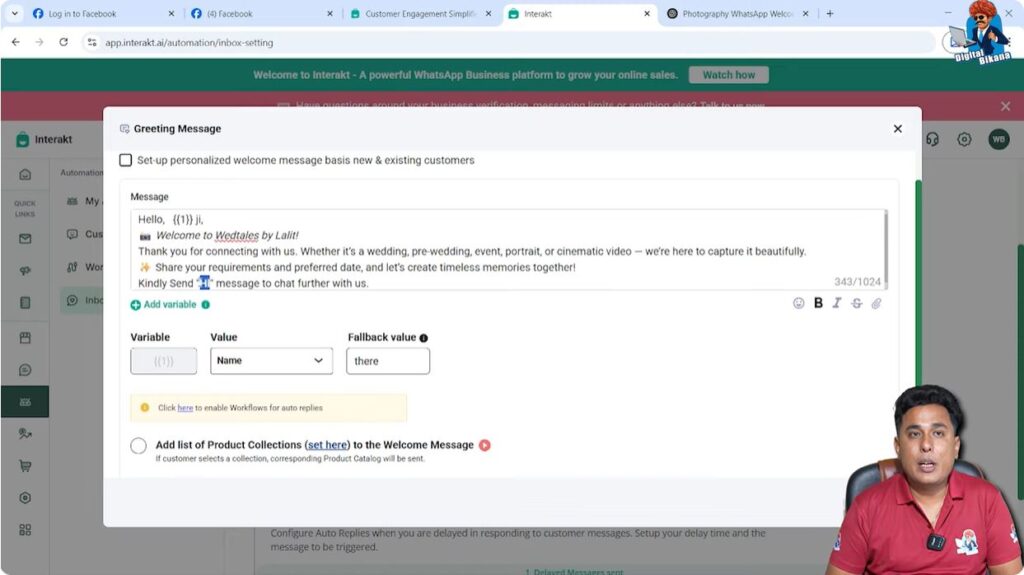Click the Interakt logo in header
Image resolution: width=1024 pixels, height=575 pixels.
(44, 139)
